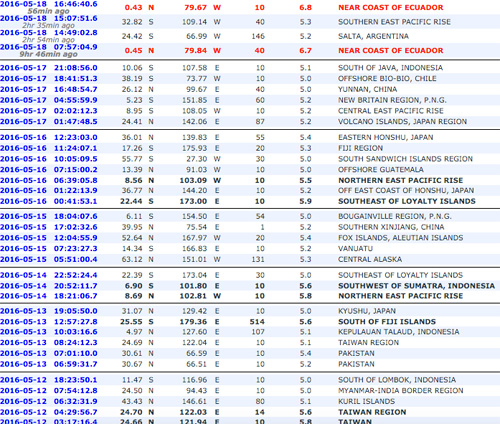Click the SOUTH OF FIJI ISLANDS region text
Screen dimensions: 500x424
(387, 322)
